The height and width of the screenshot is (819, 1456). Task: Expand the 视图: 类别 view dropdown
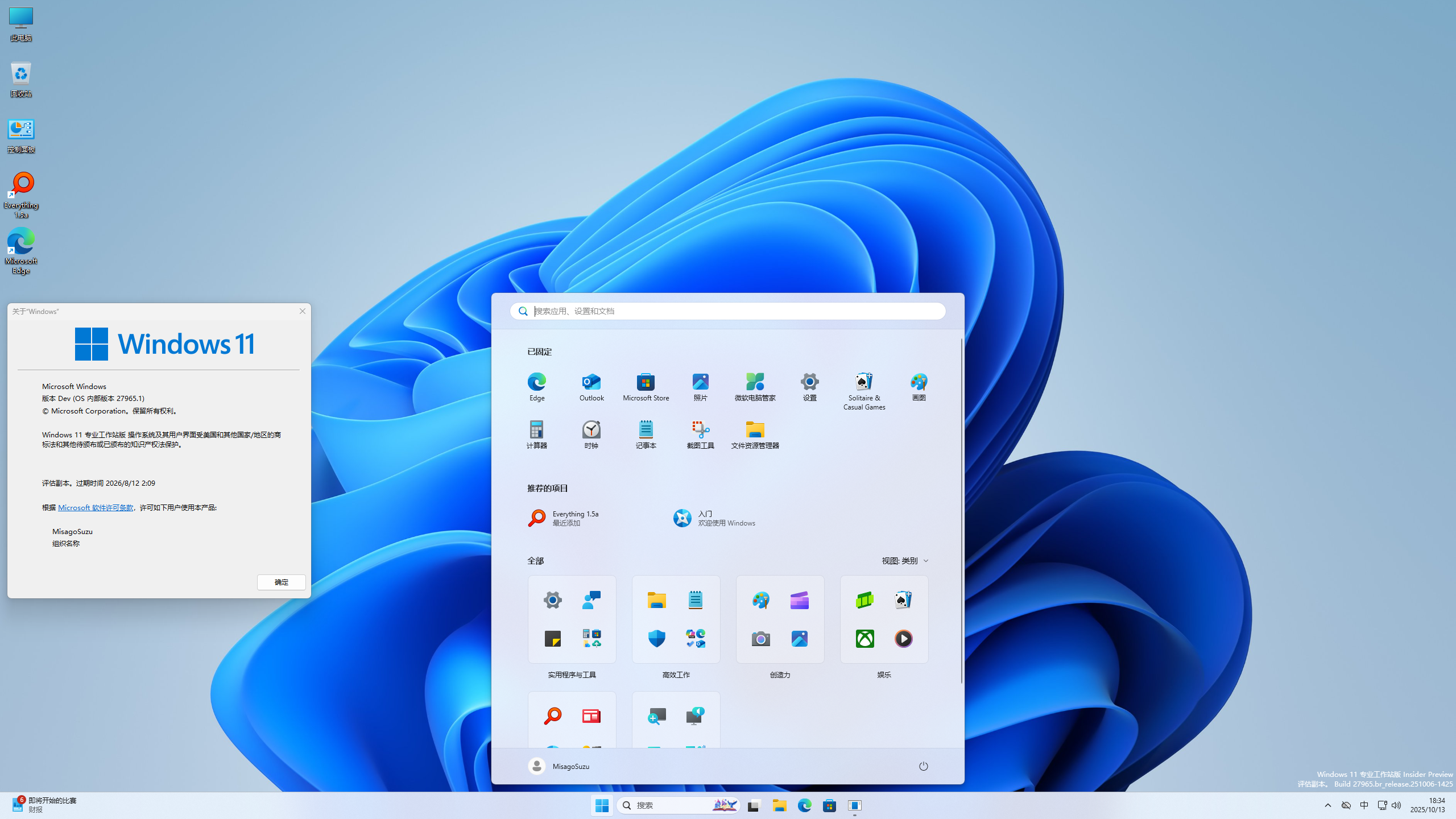[905, 561]
